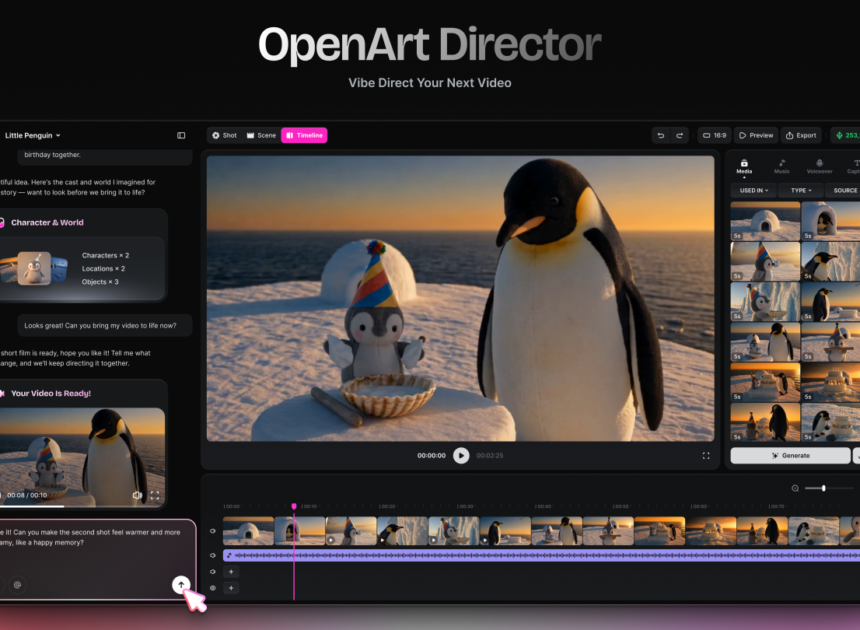Click the Undo arrow in the toolbar
This screenshot has height=630, width=860.
point(660,135)
